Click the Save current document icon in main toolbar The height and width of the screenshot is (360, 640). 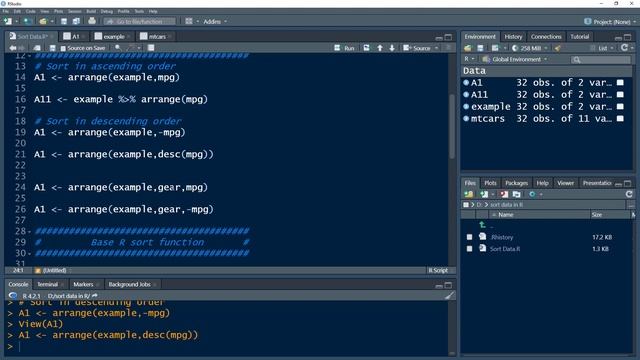click(64, 21)
